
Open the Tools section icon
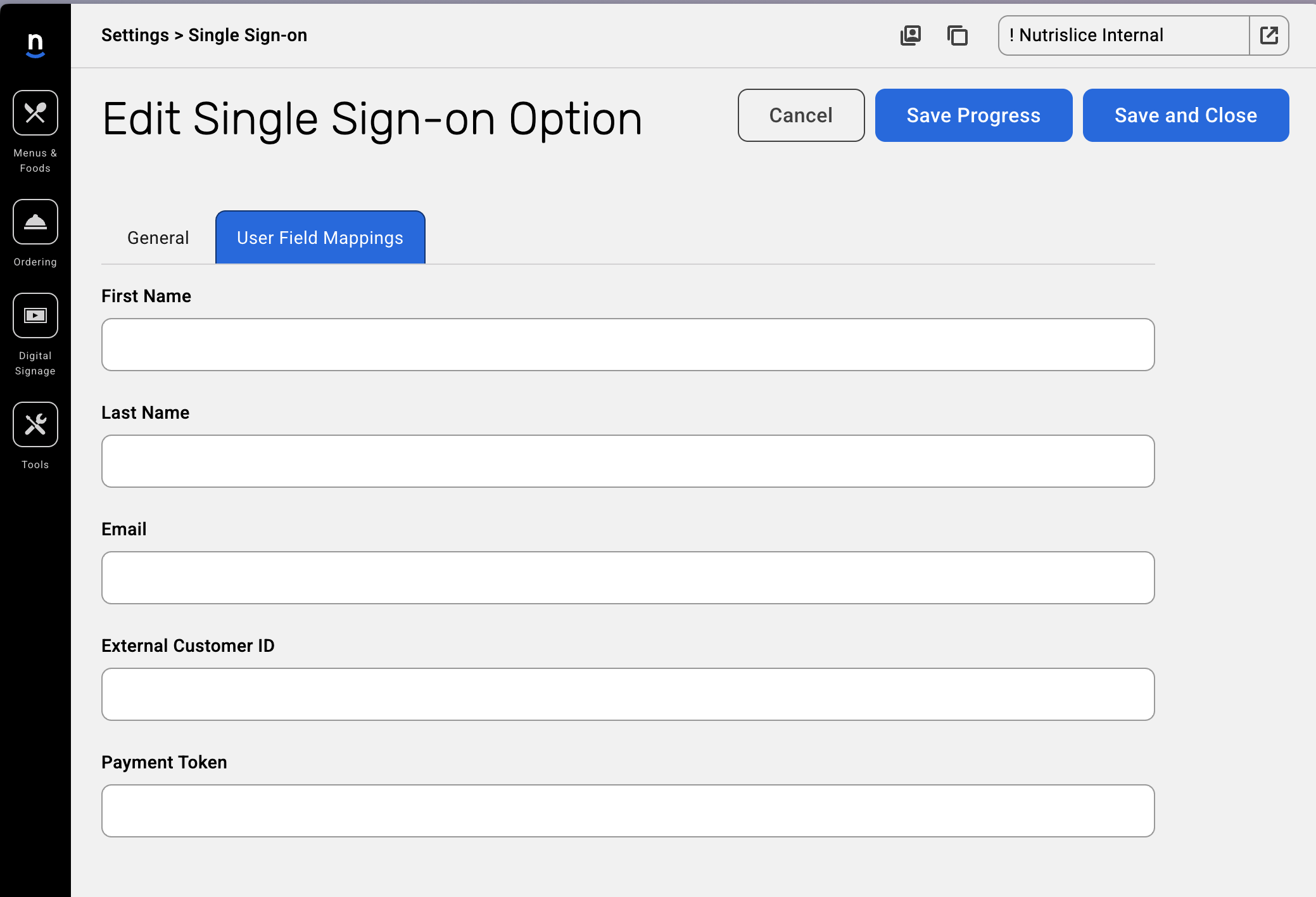pos(35,425)
